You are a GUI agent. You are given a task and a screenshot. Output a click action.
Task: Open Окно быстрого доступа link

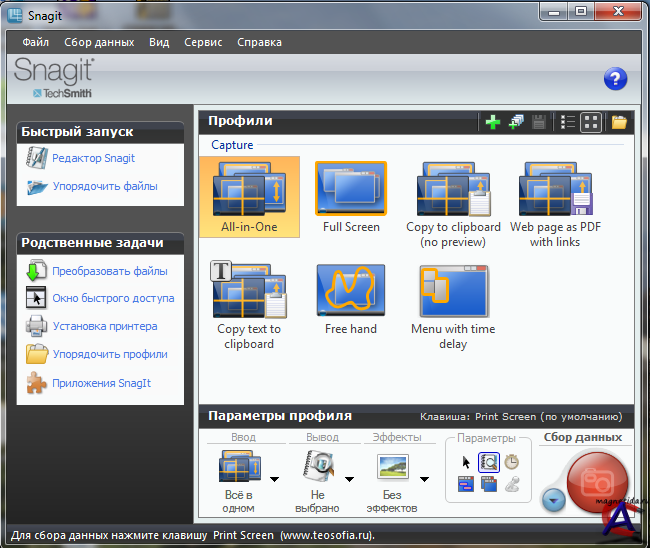point(113,298)
